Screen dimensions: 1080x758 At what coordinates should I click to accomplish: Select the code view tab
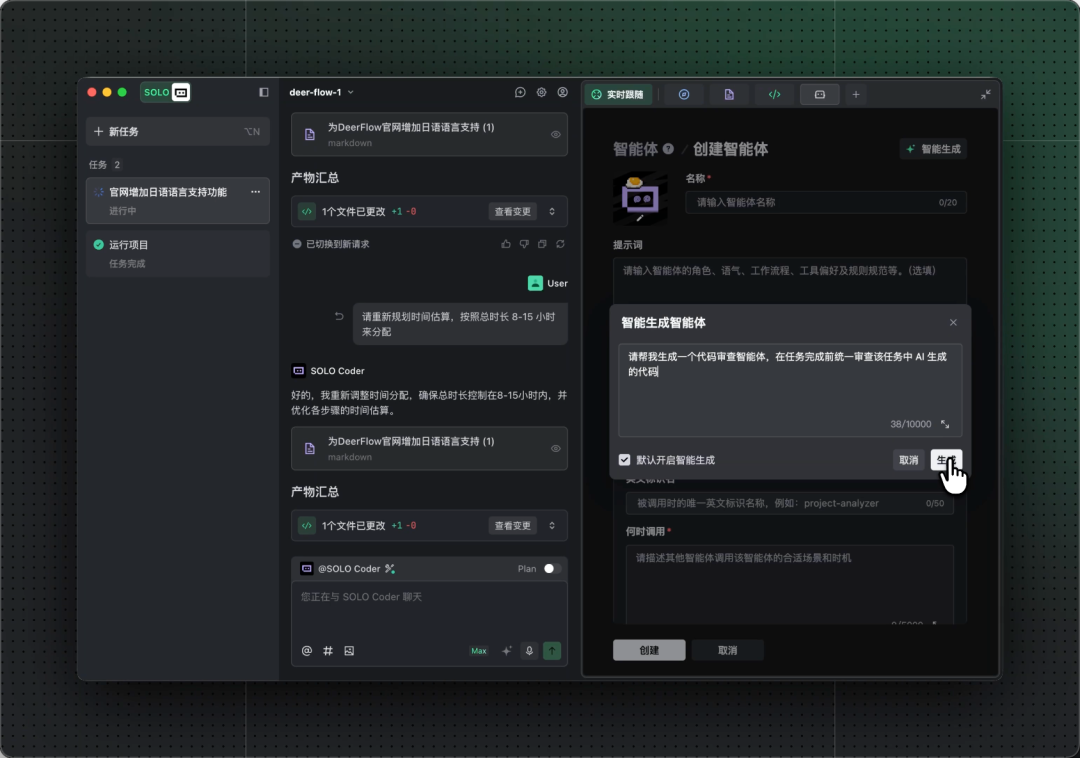coord(774,94)
